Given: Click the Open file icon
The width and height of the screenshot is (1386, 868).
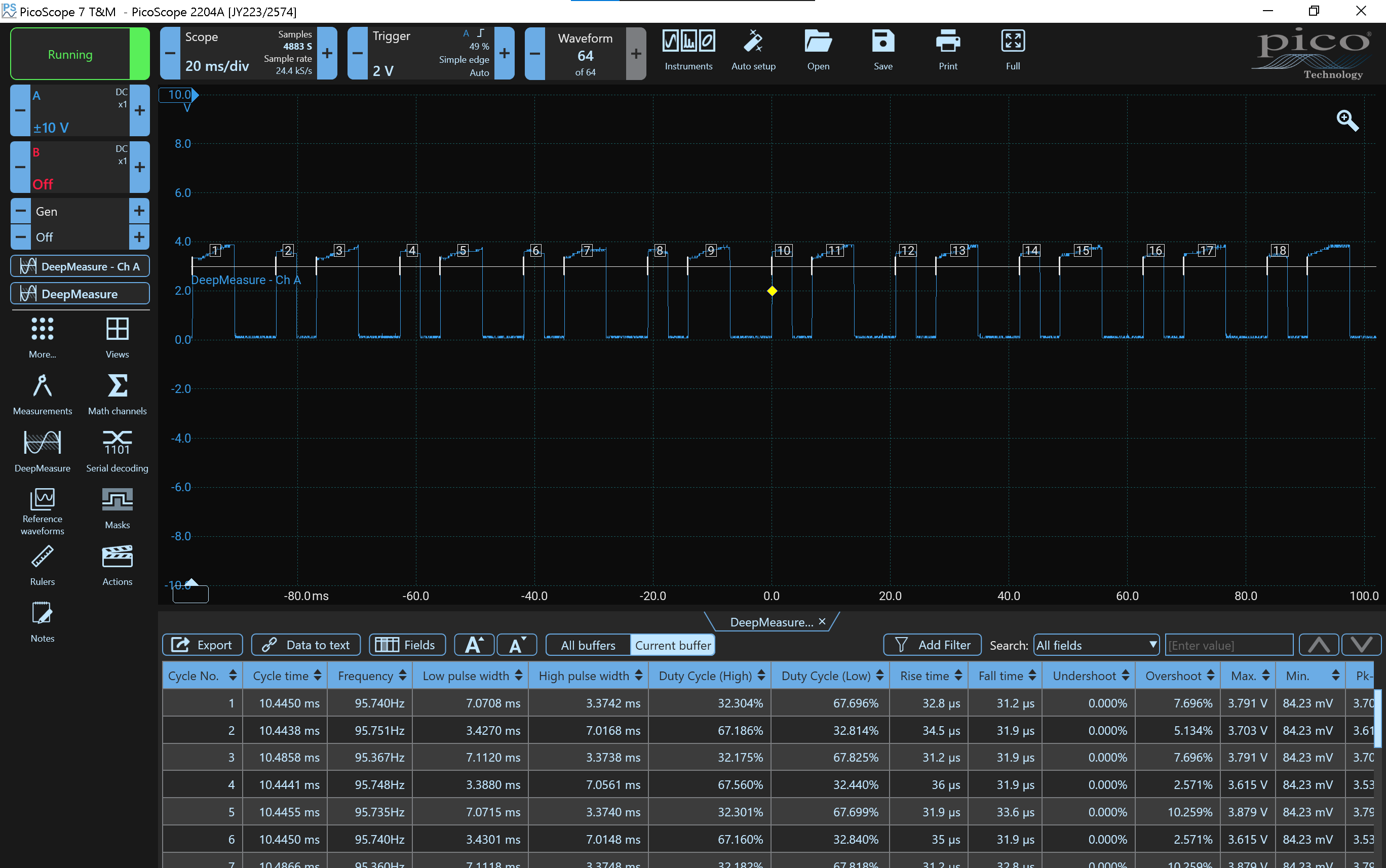Looking at the screenshot, I should [x=818, y=51].
